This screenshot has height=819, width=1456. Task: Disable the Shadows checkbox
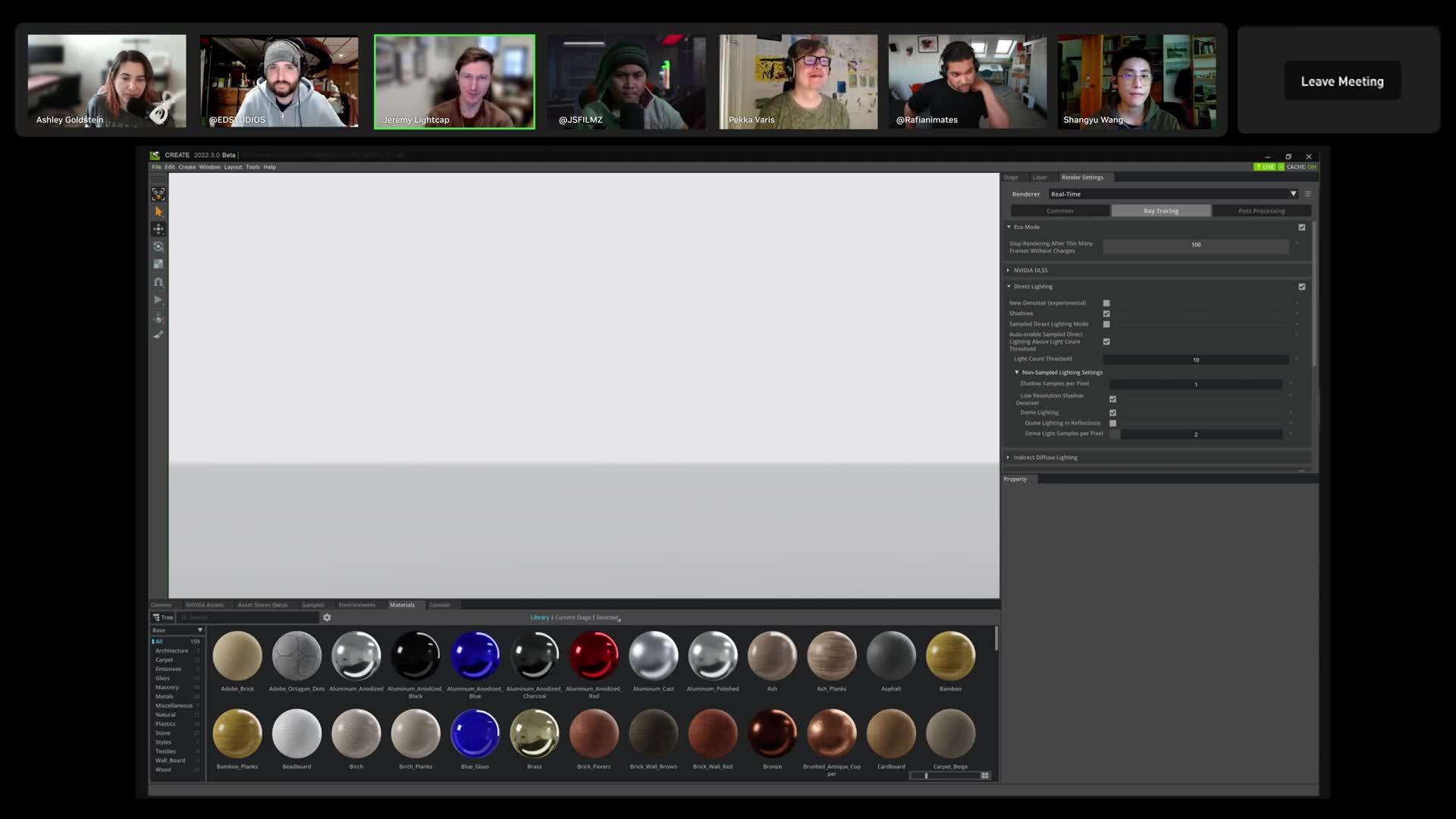(1106, 313)
